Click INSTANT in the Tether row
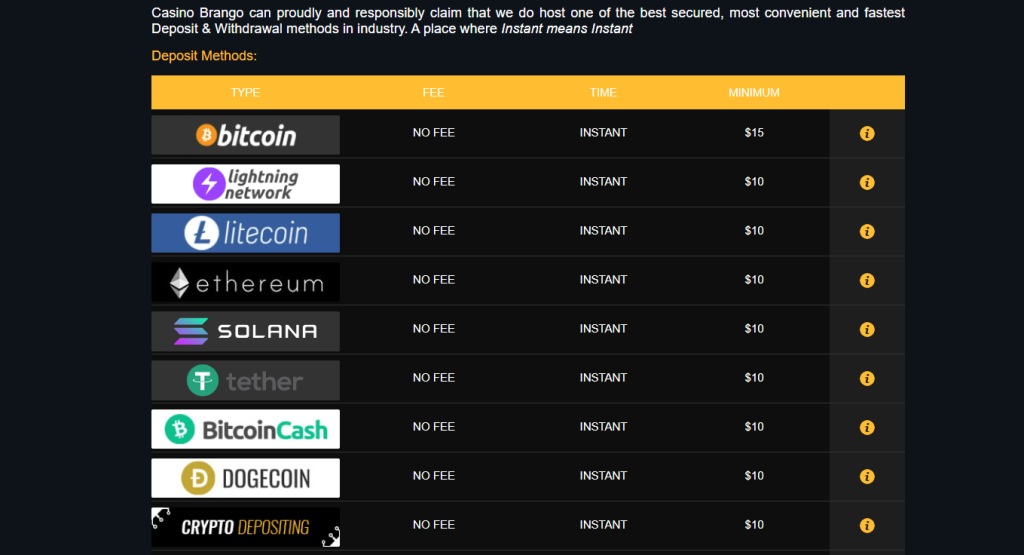This screenshot has height=555, width=1024. 603,377
